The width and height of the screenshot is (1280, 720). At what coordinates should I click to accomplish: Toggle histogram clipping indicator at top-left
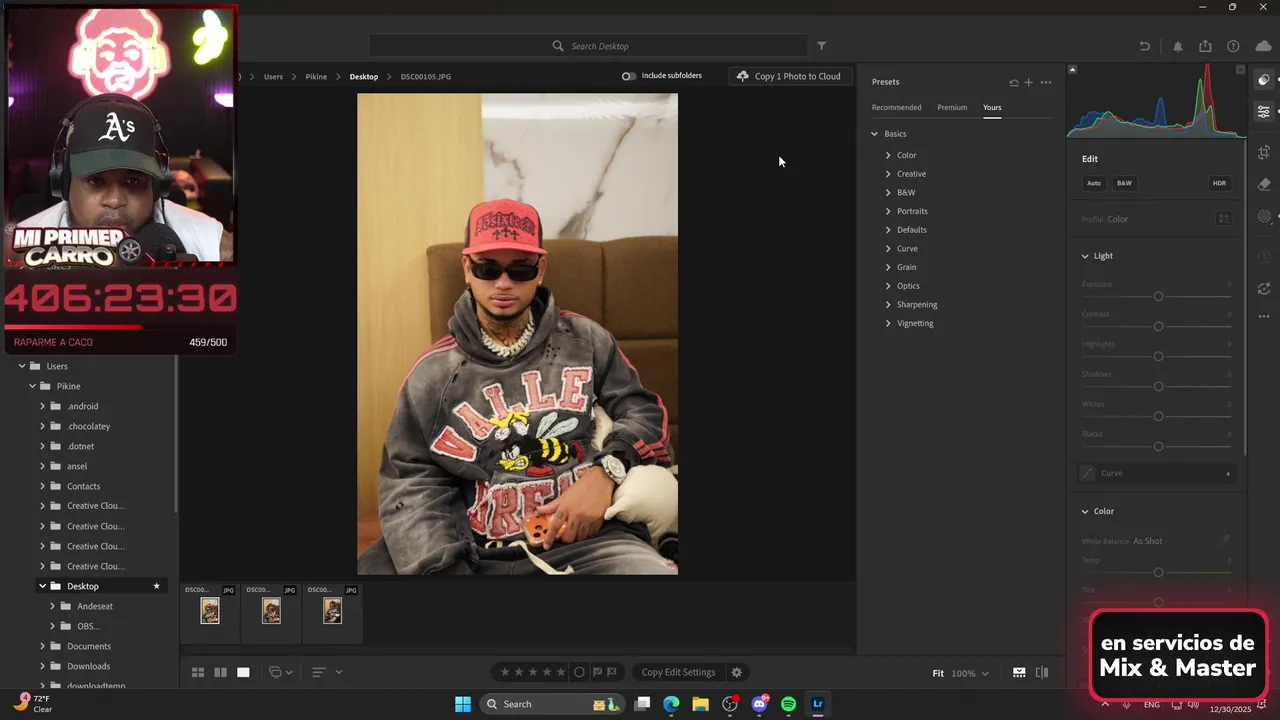(x=1072, y=70)
